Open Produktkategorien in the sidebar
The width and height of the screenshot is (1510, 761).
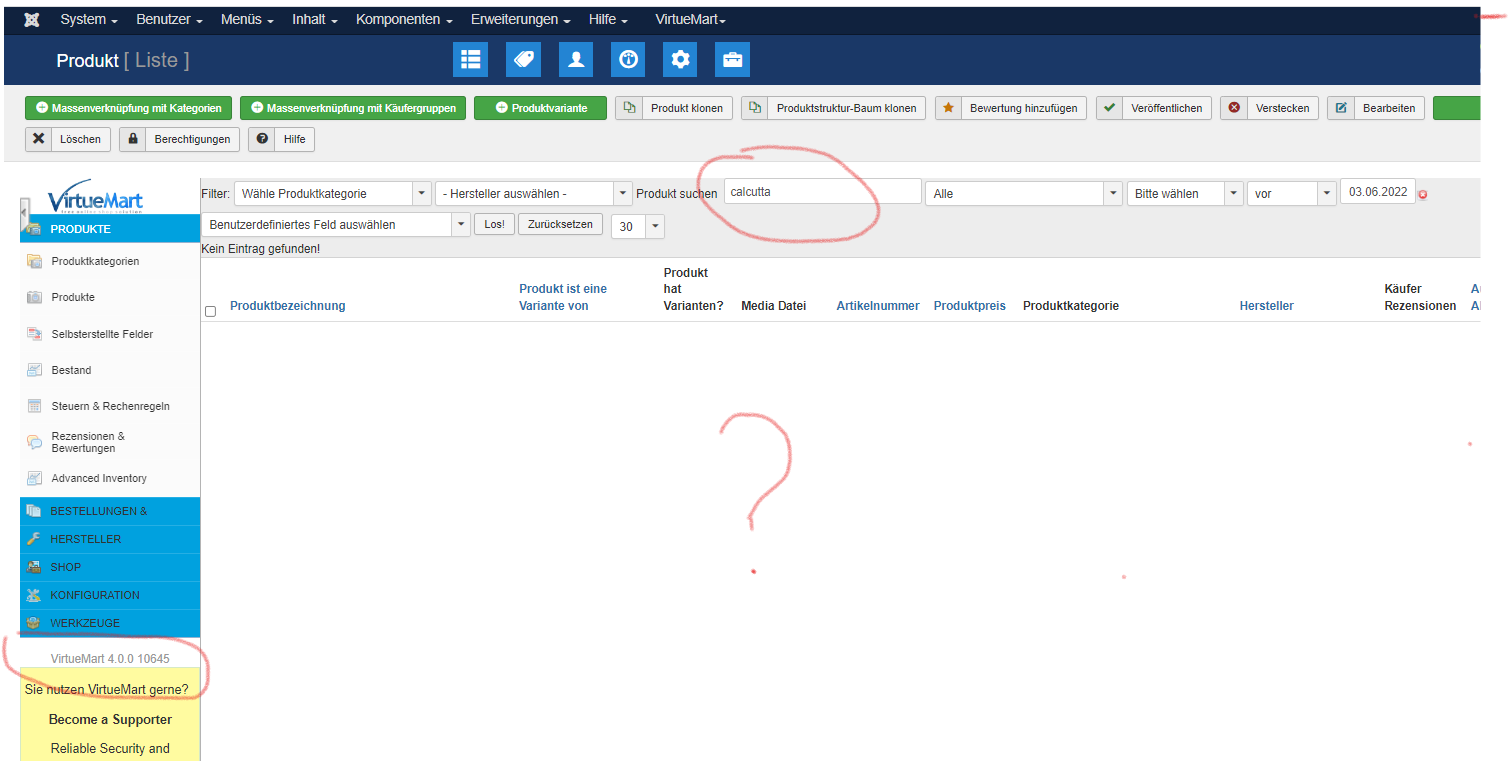[95, 261]
